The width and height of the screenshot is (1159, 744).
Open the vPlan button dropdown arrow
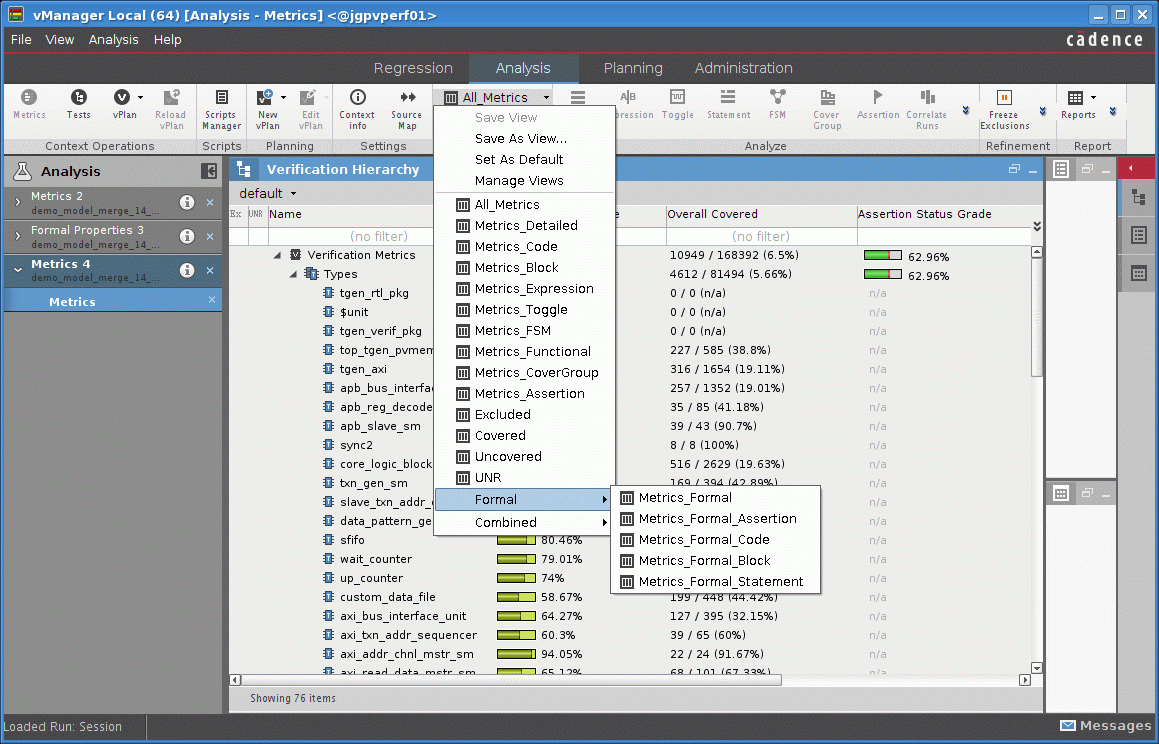(140, 97)
